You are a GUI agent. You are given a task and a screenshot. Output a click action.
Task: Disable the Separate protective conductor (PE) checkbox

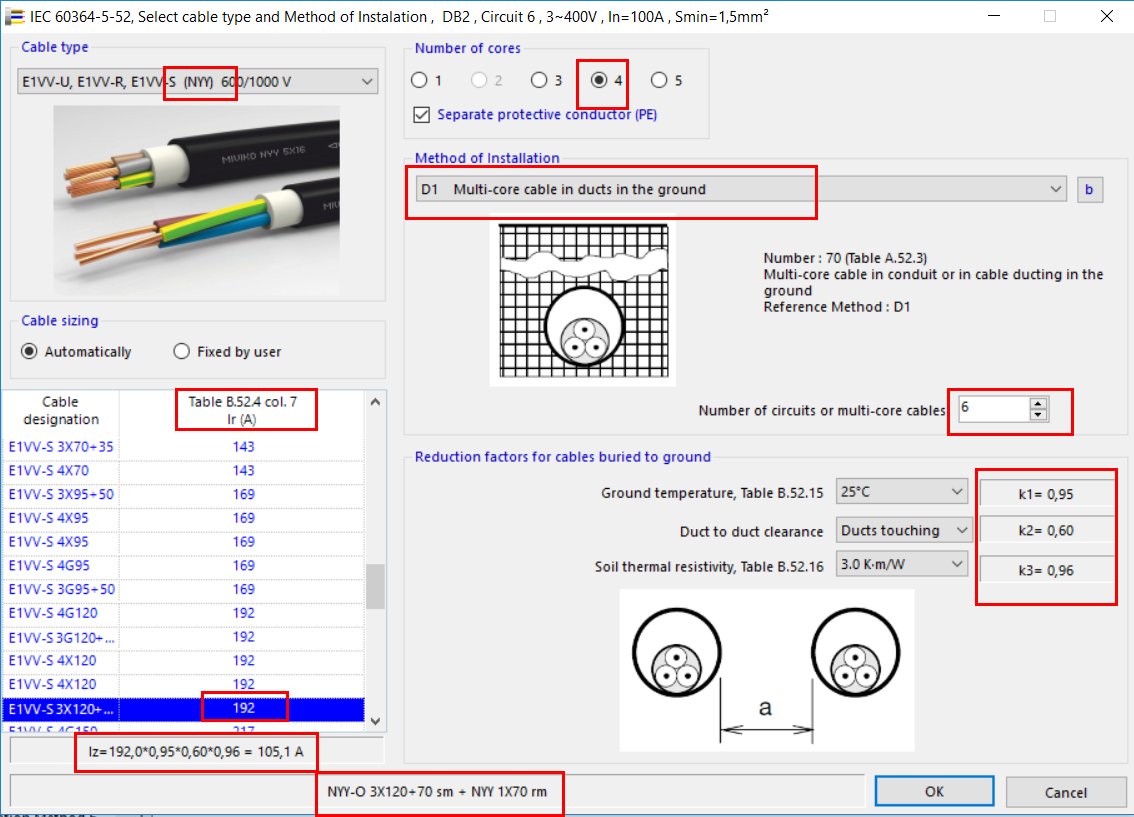(423, 114)
